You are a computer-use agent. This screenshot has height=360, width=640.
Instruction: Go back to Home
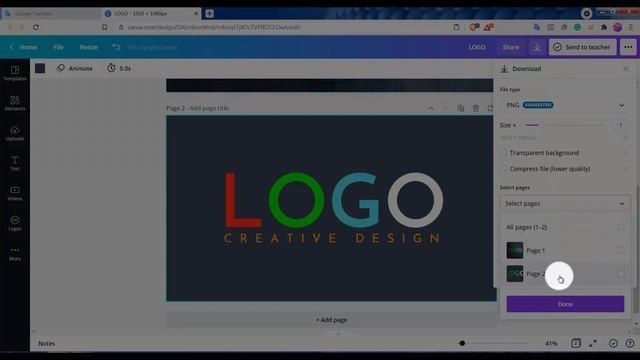click(x=23, y=47)
